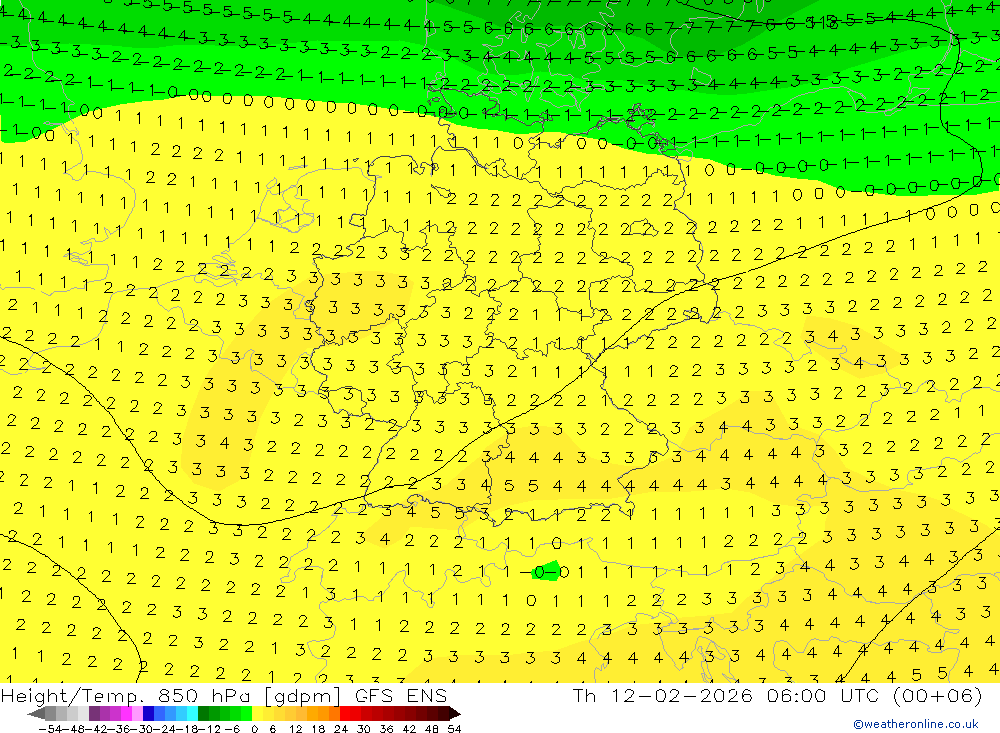Click the dark right arrow of color scale
The height and width of the screenshot is (733, 1000).
click(455, 714)
